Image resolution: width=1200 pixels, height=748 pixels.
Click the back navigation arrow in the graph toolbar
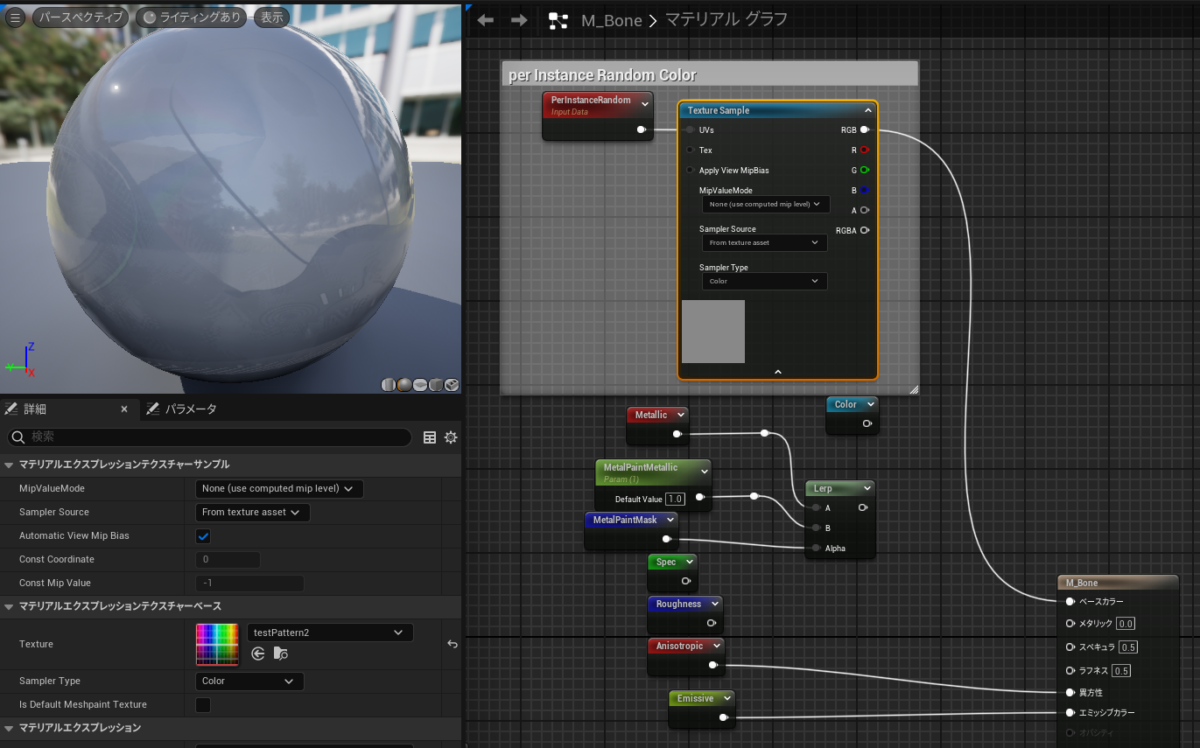pos(485,20)
